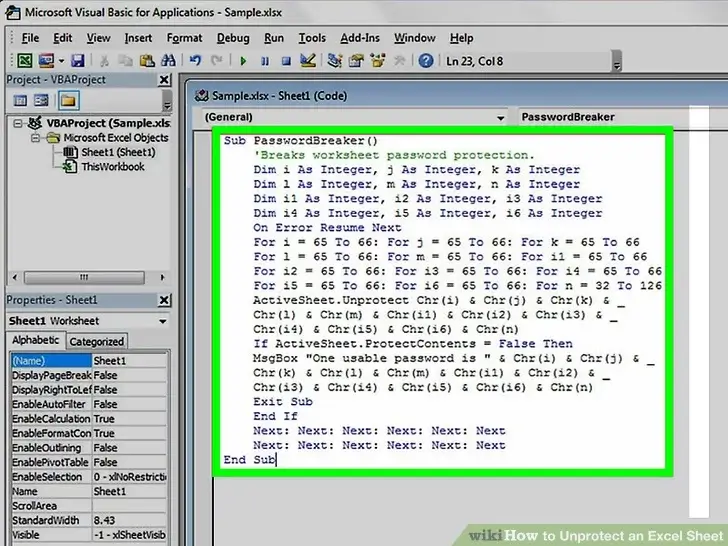
Task: Toggle Folders icon in Project panel
Action: [68, 100]
